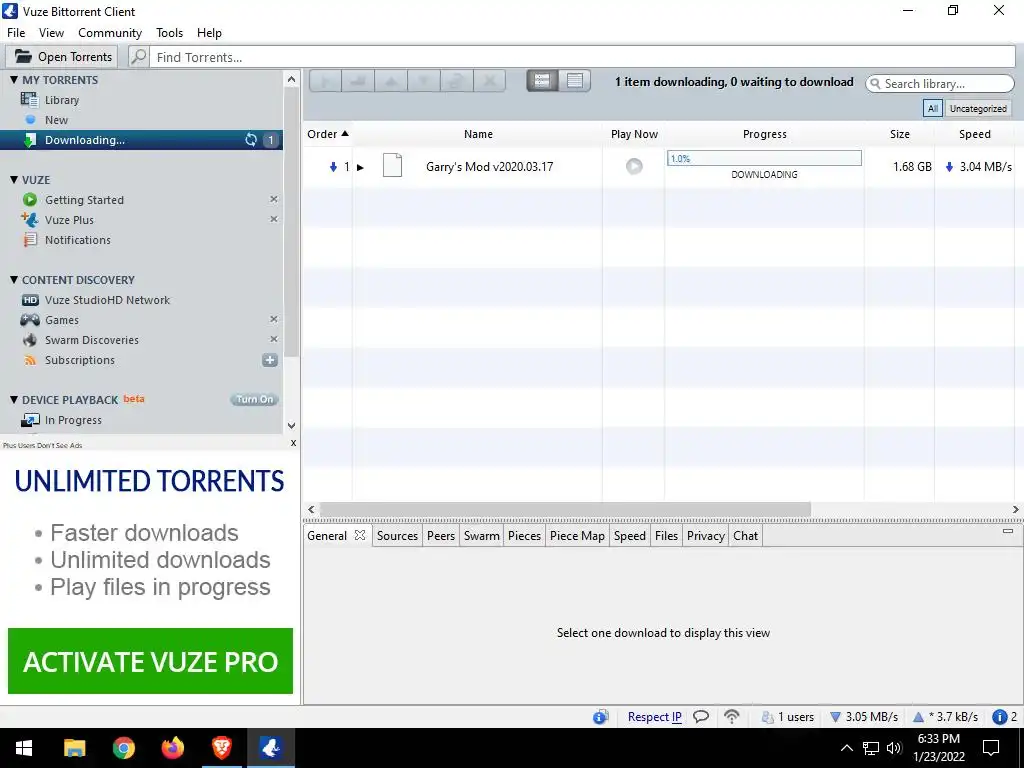Click the sidebar scroll up arrow
The height and width of the screenshot is (768, 1024).
click(x=291, y=80)
